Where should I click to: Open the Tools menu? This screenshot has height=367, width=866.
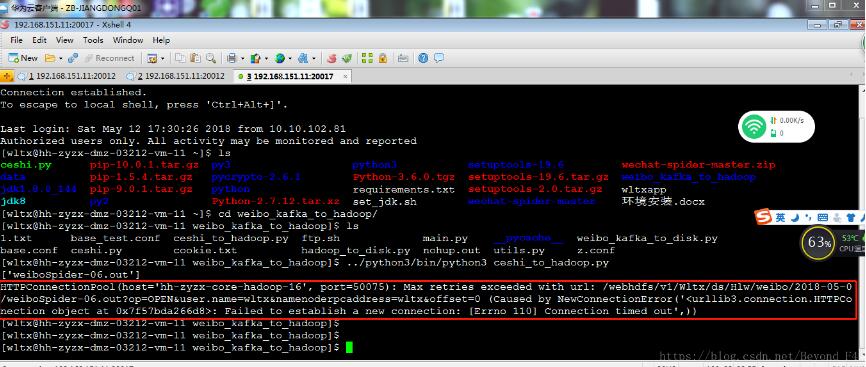(x=93, y=40)
